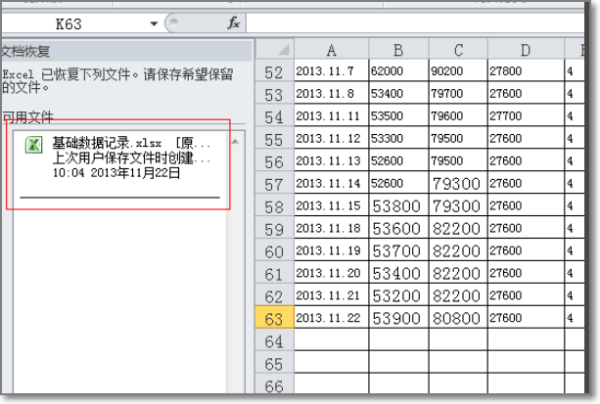Click the recovery list scroll up arrow

(x=235, y=142)
